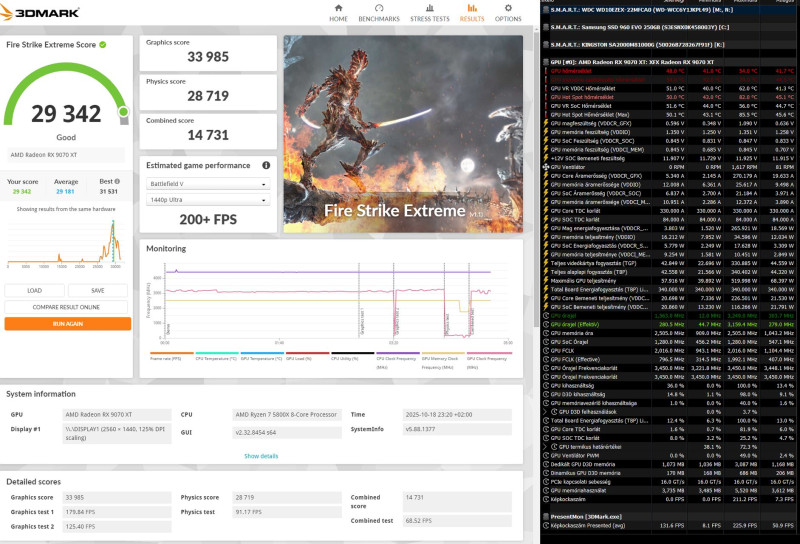Click the info icon next to Best

click(x=117, y=181)
